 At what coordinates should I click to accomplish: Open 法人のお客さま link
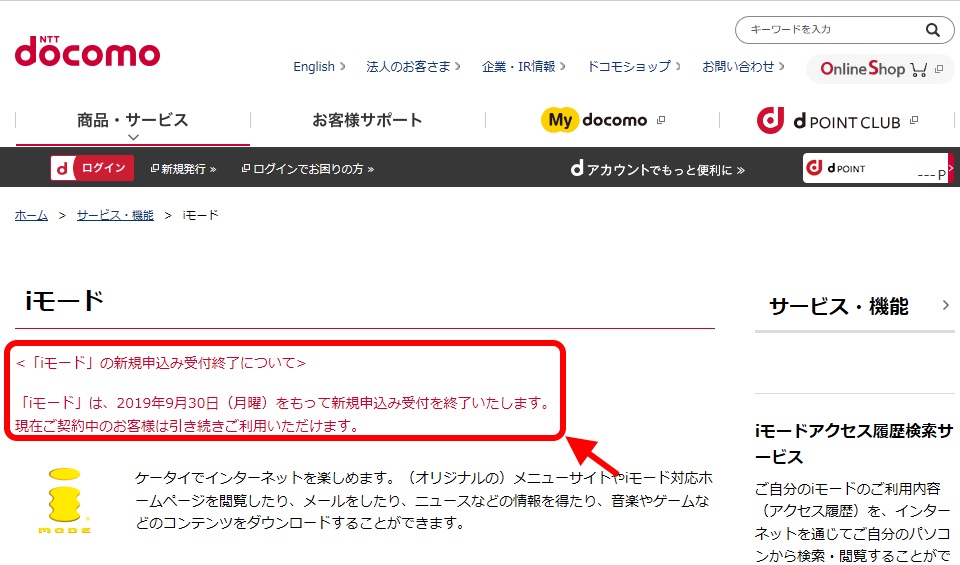click(413, 66)
